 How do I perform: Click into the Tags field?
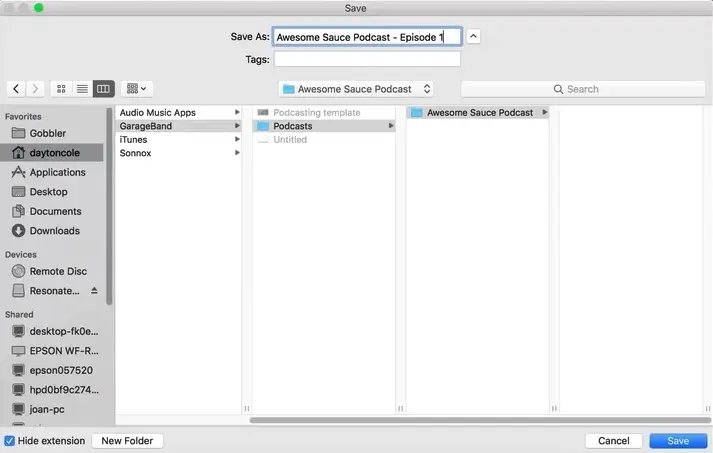tap(367, 60)
